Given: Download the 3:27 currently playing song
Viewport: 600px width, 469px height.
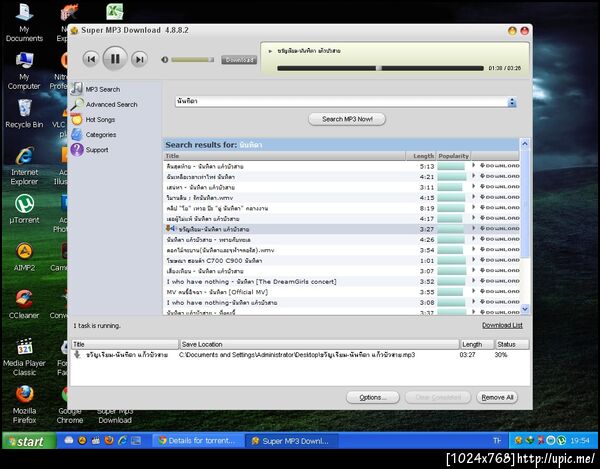Looking at the screenshot, I should coord(500,228).
